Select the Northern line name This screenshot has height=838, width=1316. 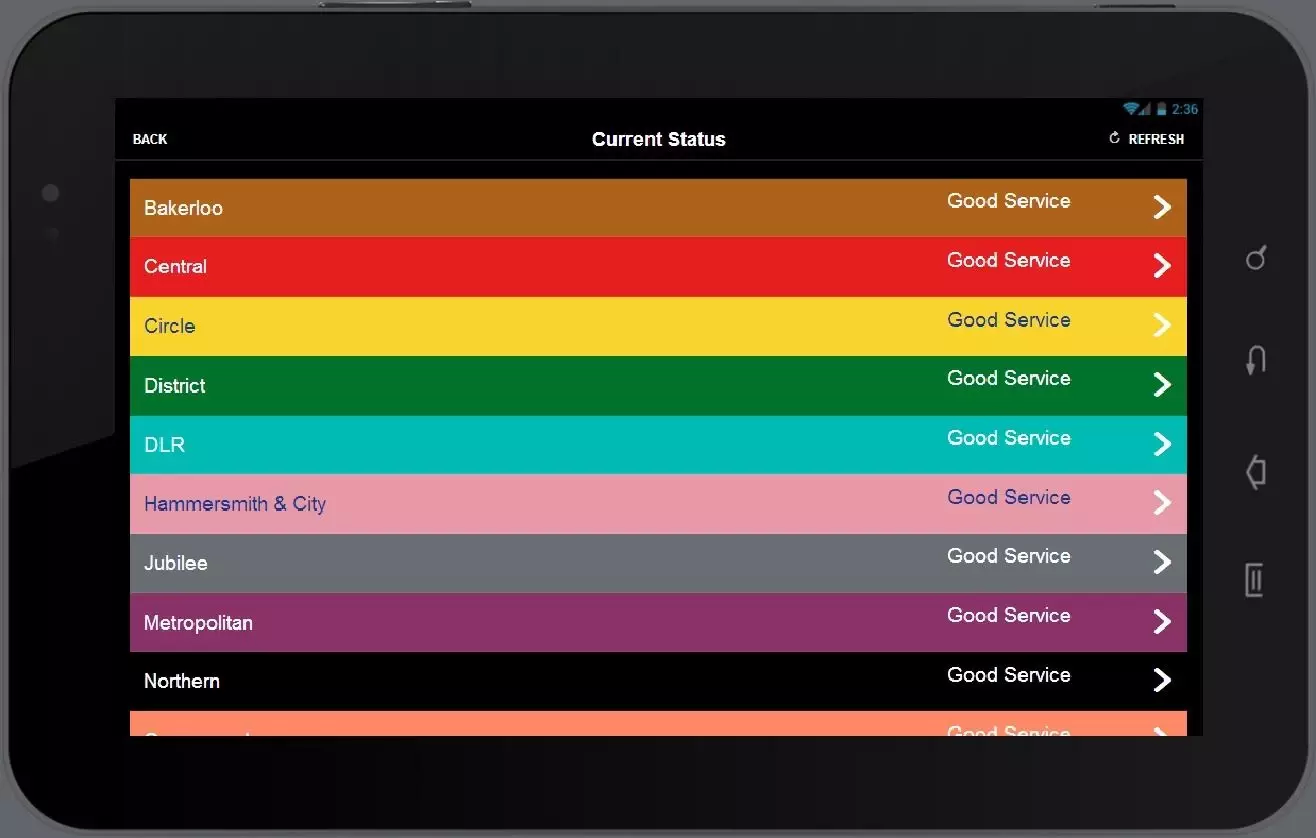(x=181, y=681)
